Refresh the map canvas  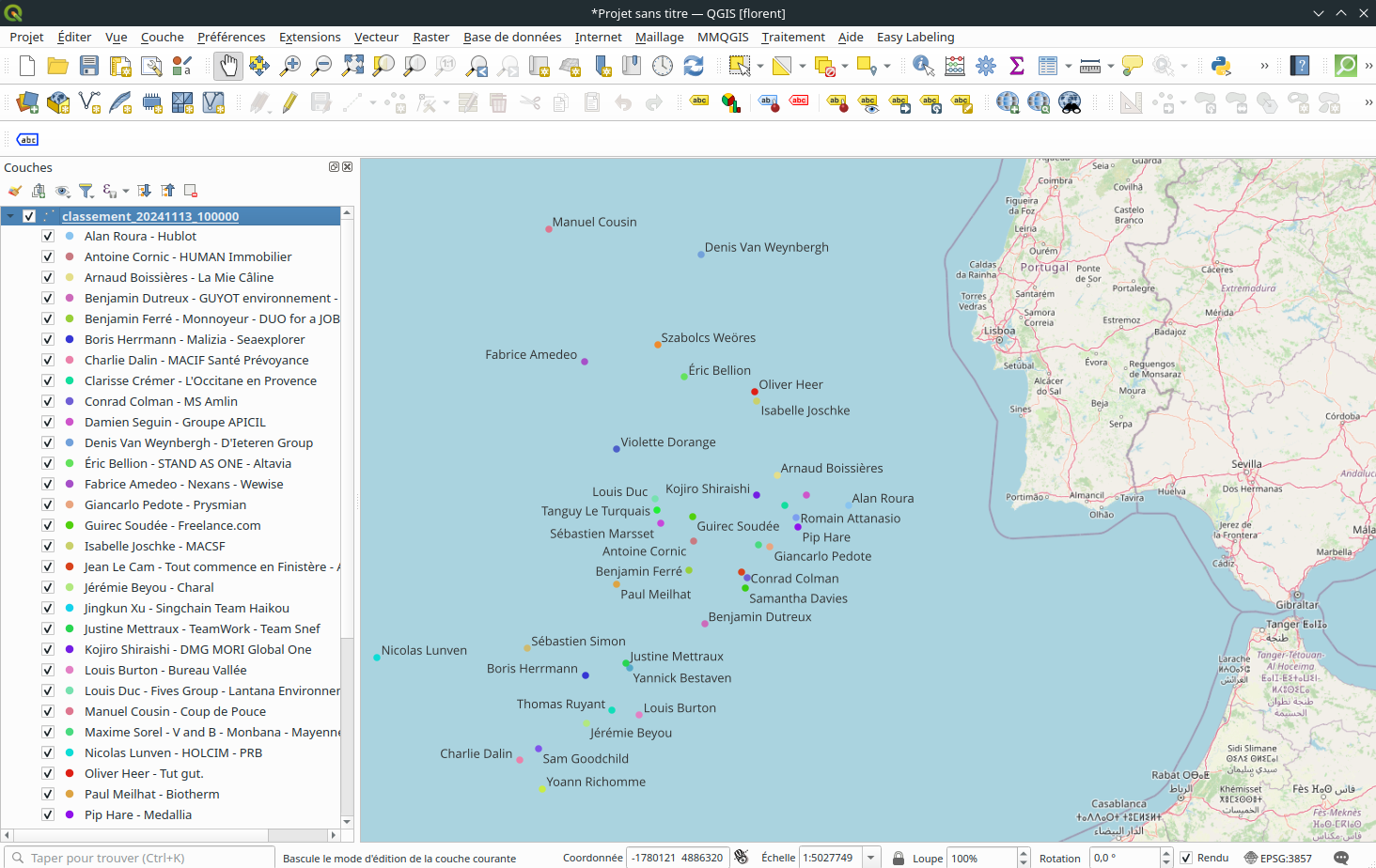click(694, 66)
